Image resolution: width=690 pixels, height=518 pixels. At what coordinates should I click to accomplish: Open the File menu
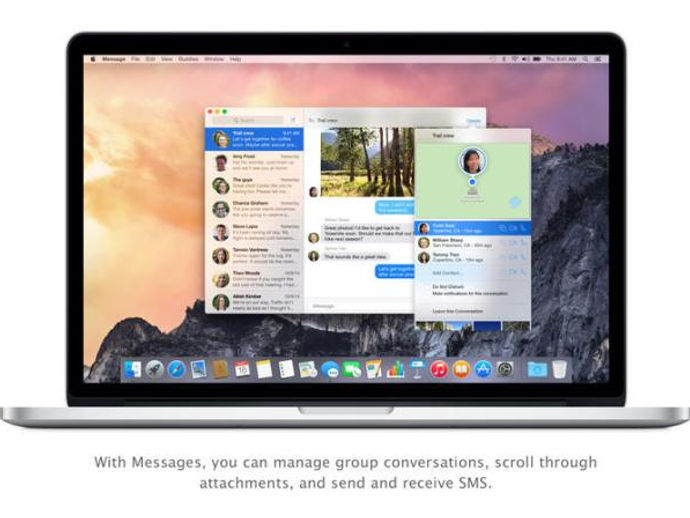tap(135, 59)
